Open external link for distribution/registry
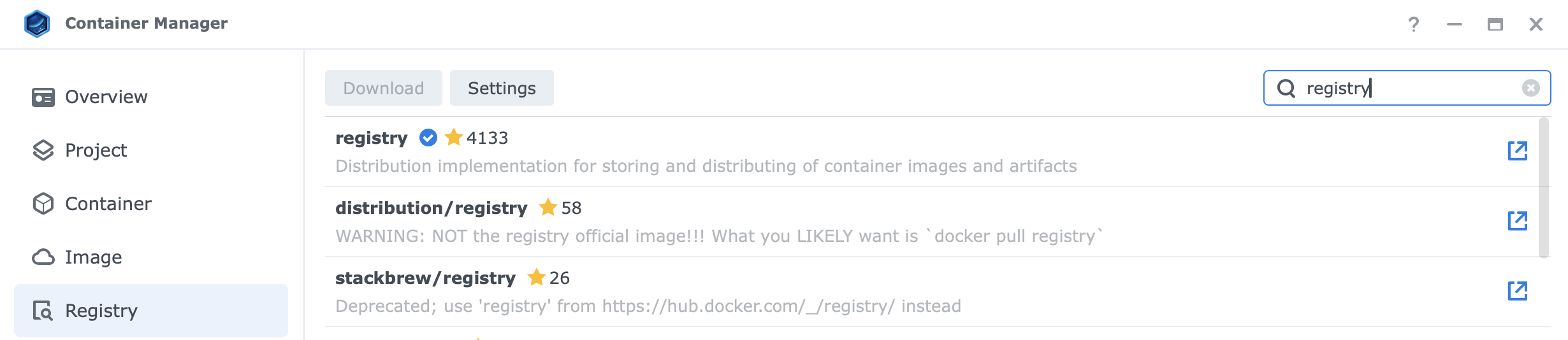 (x=1518, y=221)
